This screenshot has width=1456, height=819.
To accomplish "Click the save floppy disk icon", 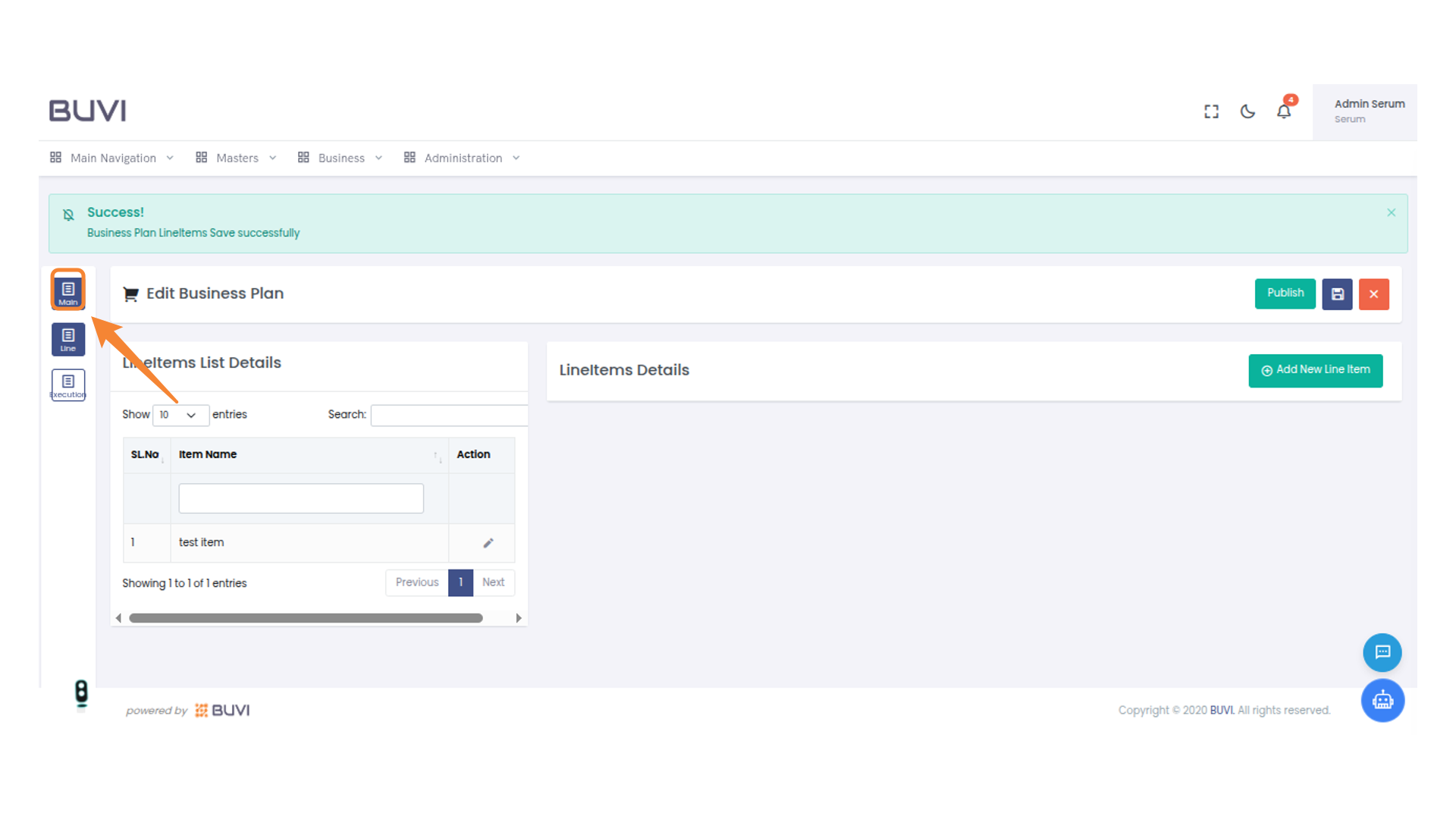I will coord(1337,294).
